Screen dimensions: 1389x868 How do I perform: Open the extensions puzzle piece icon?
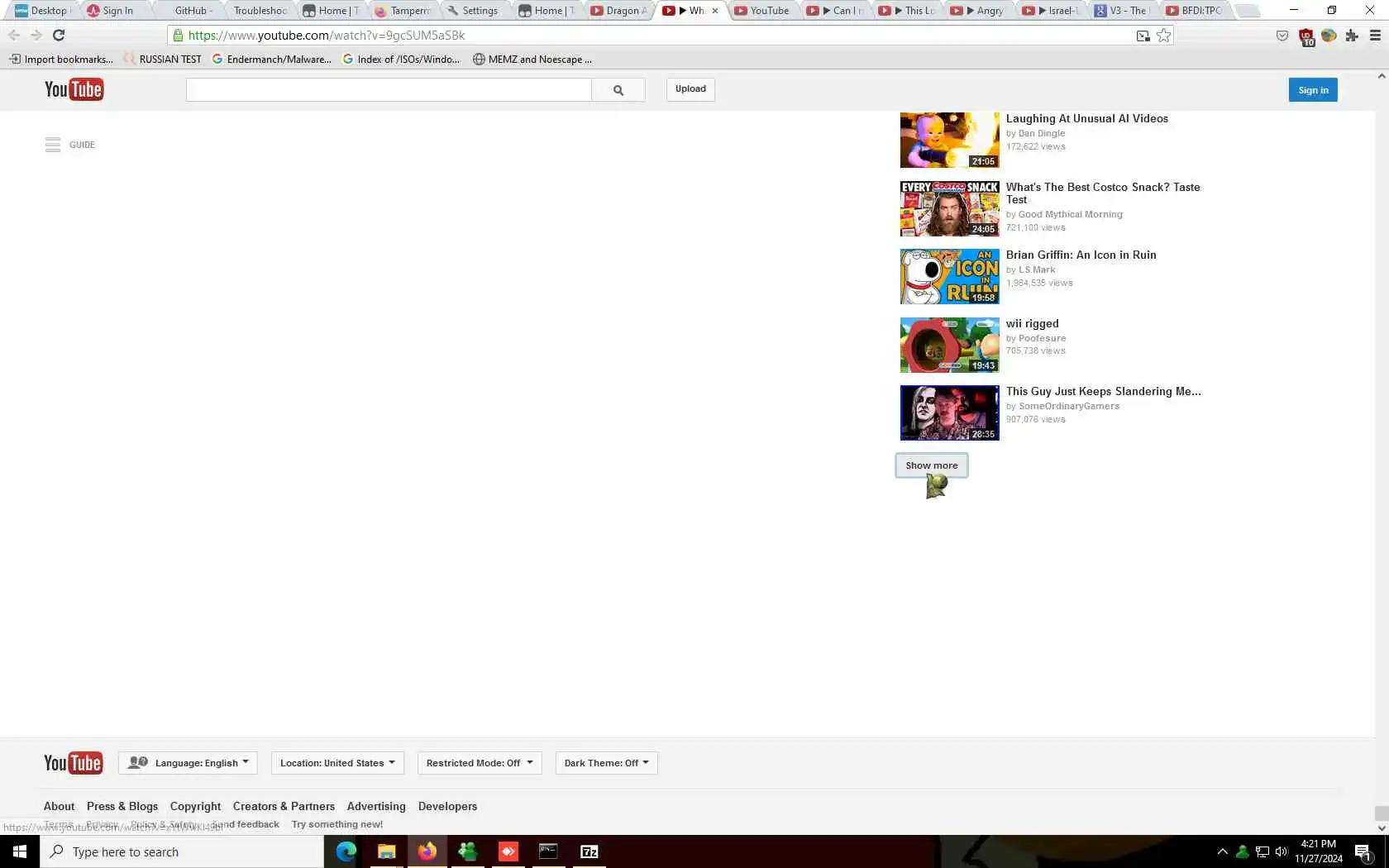click(x=1352, y=36)
